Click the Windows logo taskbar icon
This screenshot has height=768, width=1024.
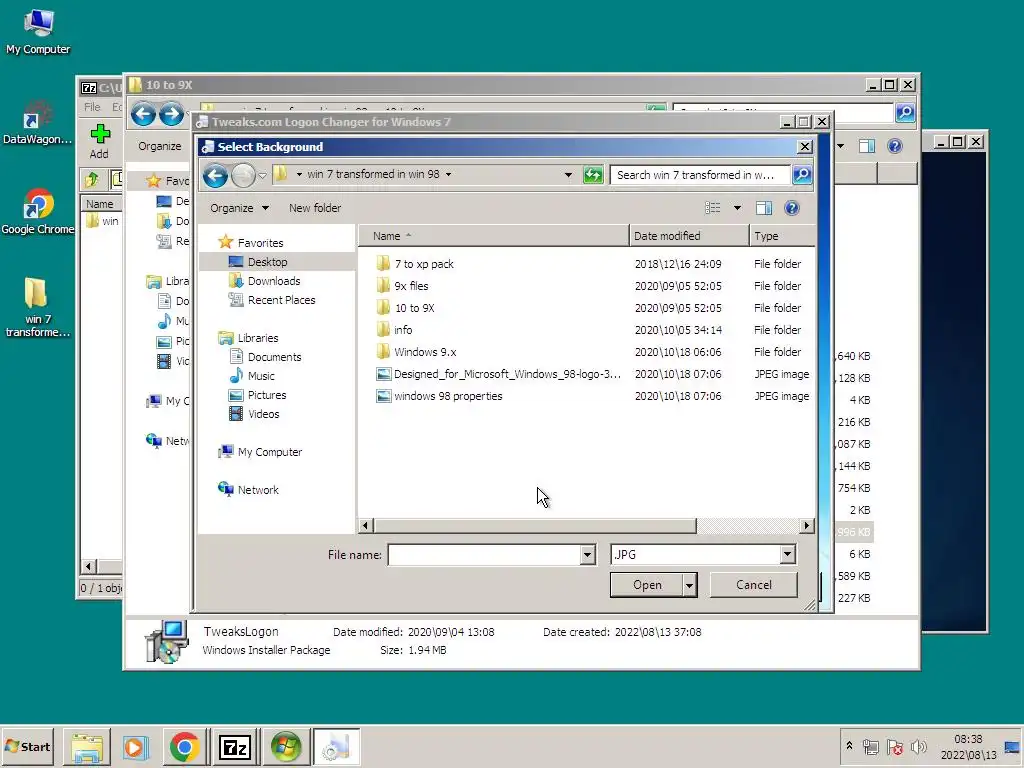(285, 747)
